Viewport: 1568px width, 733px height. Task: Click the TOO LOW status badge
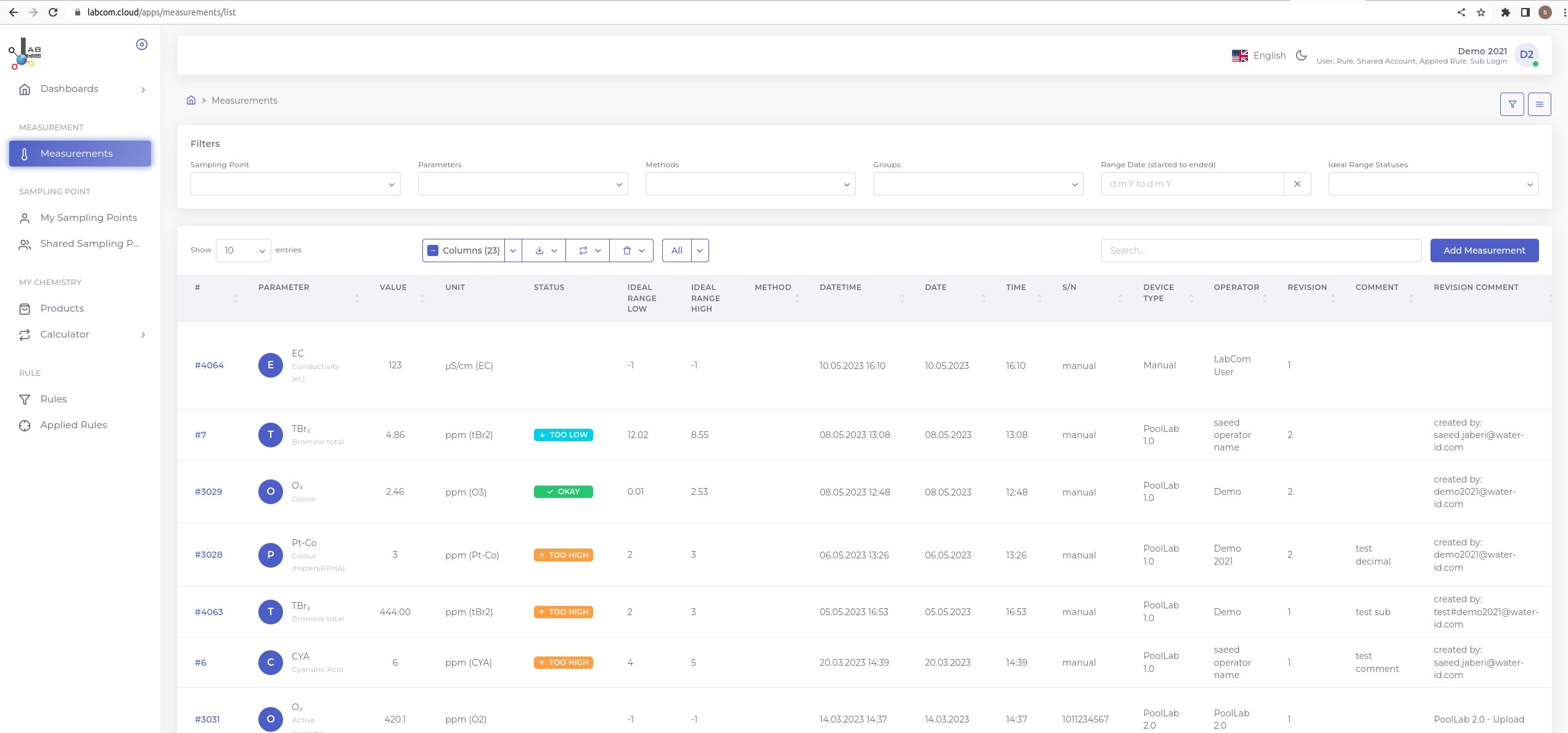(564, 435)
